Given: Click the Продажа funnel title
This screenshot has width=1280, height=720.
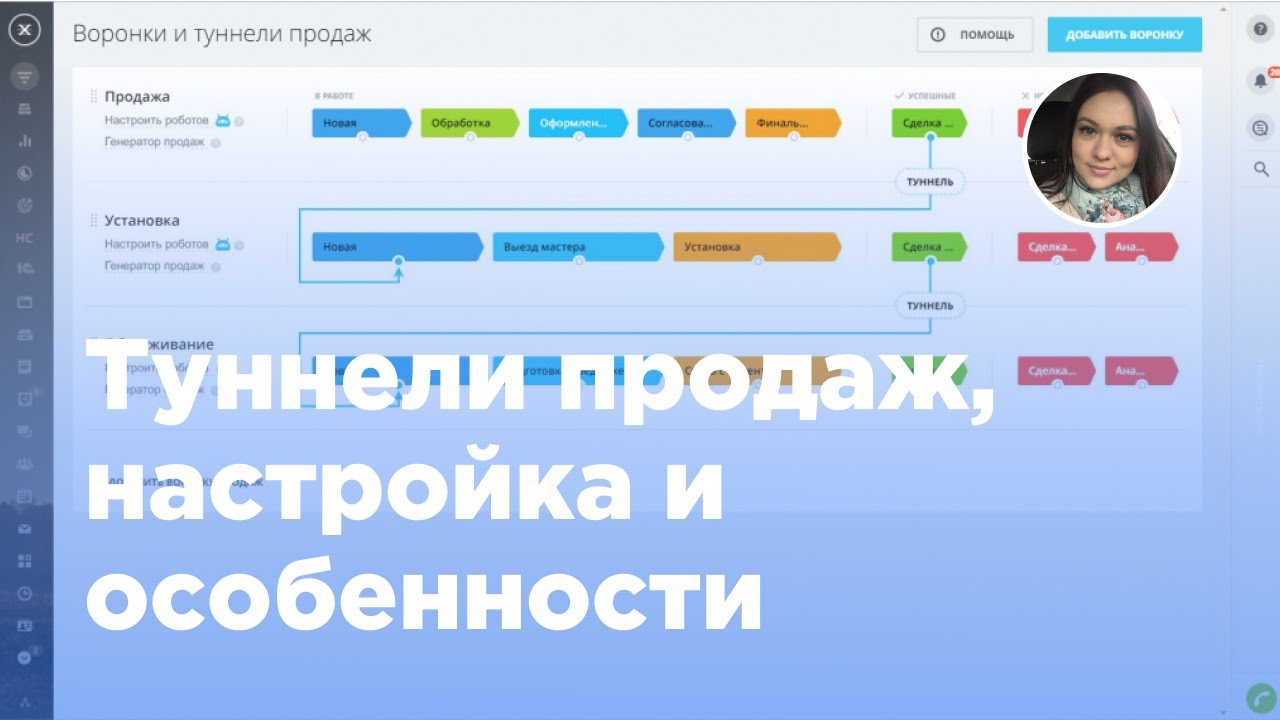Looking at the screenshot, I should pos(137,97).
